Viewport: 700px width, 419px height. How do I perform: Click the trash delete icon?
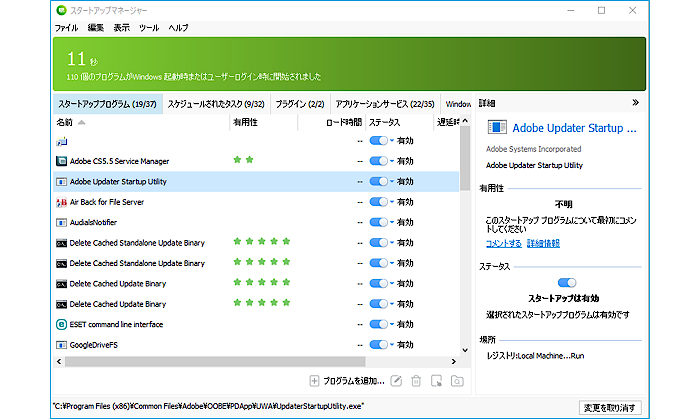pos(416,381)
